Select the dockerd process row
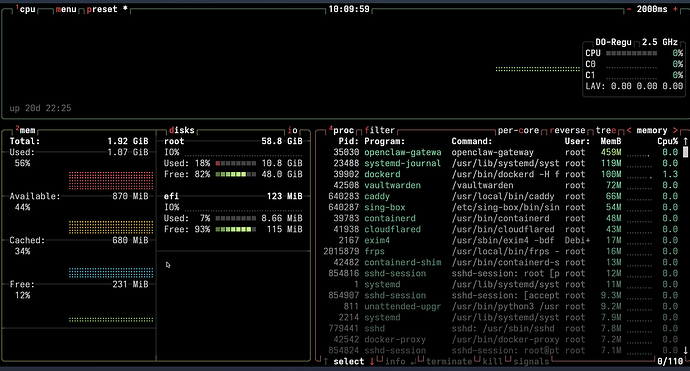 pos(501,174)
